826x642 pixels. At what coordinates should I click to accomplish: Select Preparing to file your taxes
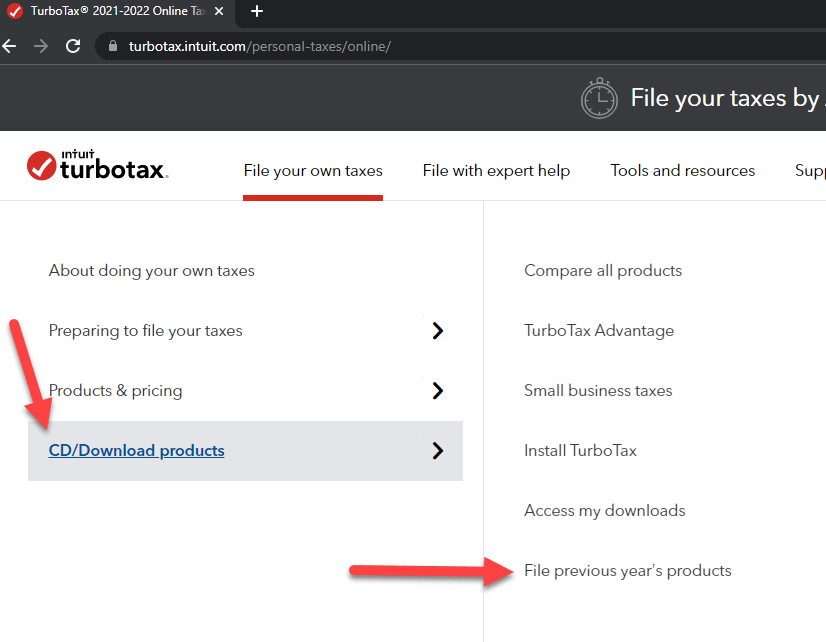coord(145,331)
